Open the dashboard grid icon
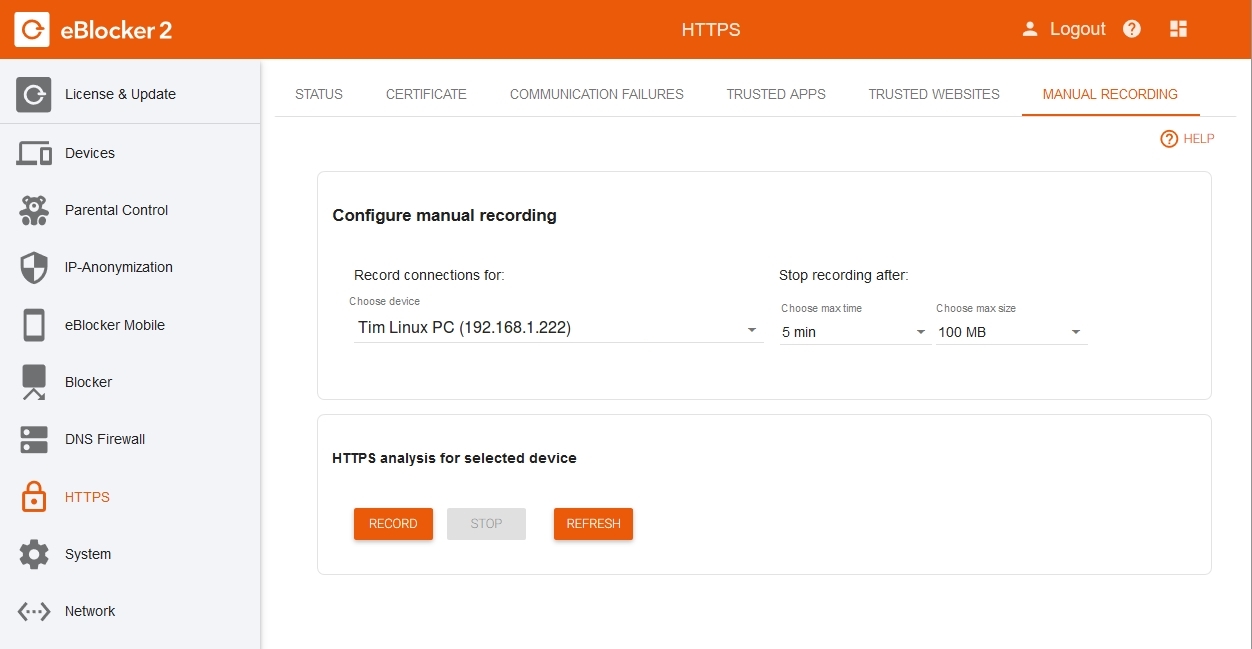 tap(1178, 29)
